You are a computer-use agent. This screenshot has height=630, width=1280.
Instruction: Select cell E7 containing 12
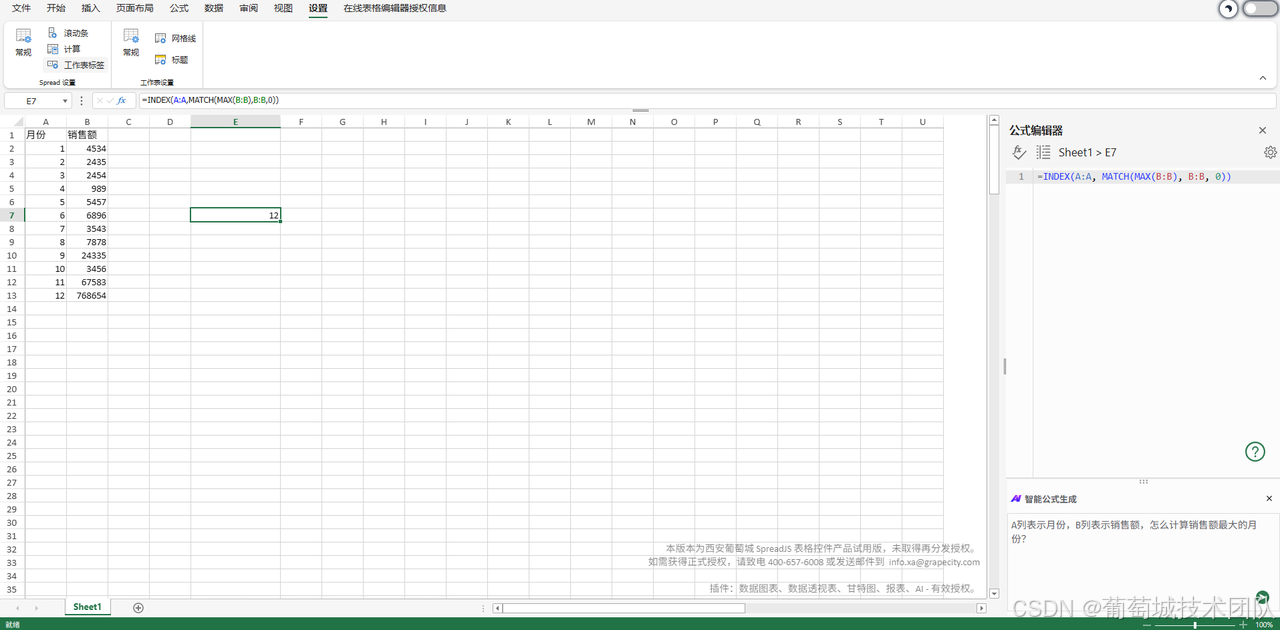235,215
